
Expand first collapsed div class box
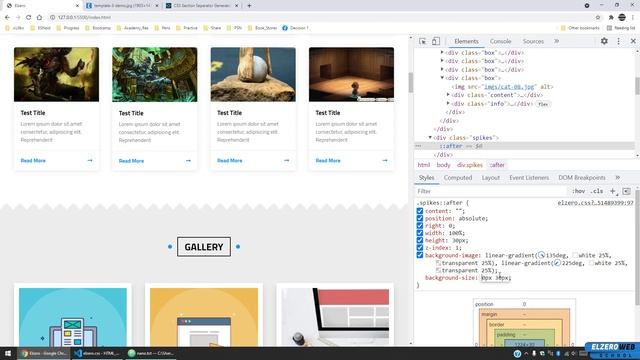click(x=442, y=53)
